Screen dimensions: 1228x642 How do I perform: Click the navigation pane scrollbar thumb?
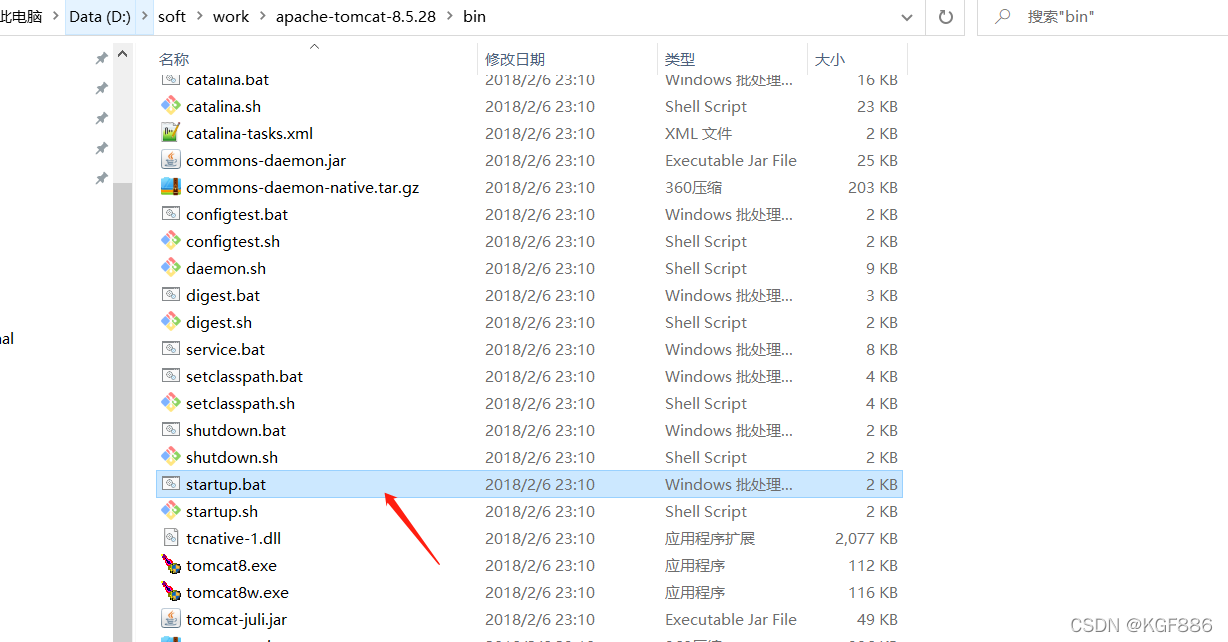coord(122,410)
